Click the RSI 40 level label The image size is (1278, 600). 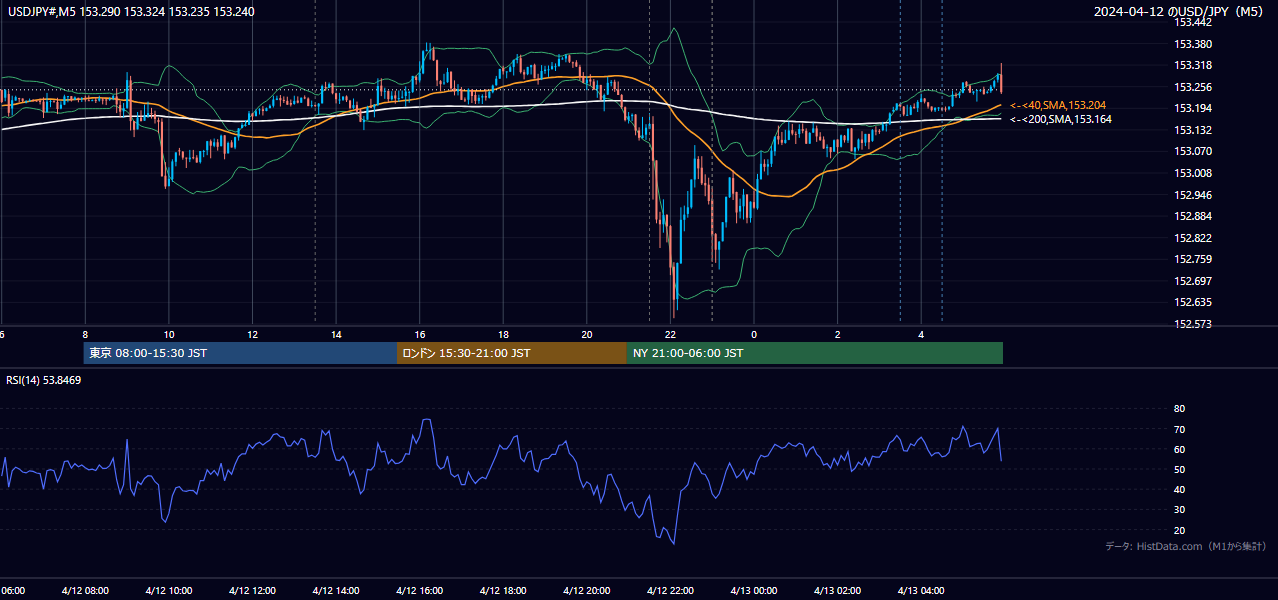(x=1179, y=489)
